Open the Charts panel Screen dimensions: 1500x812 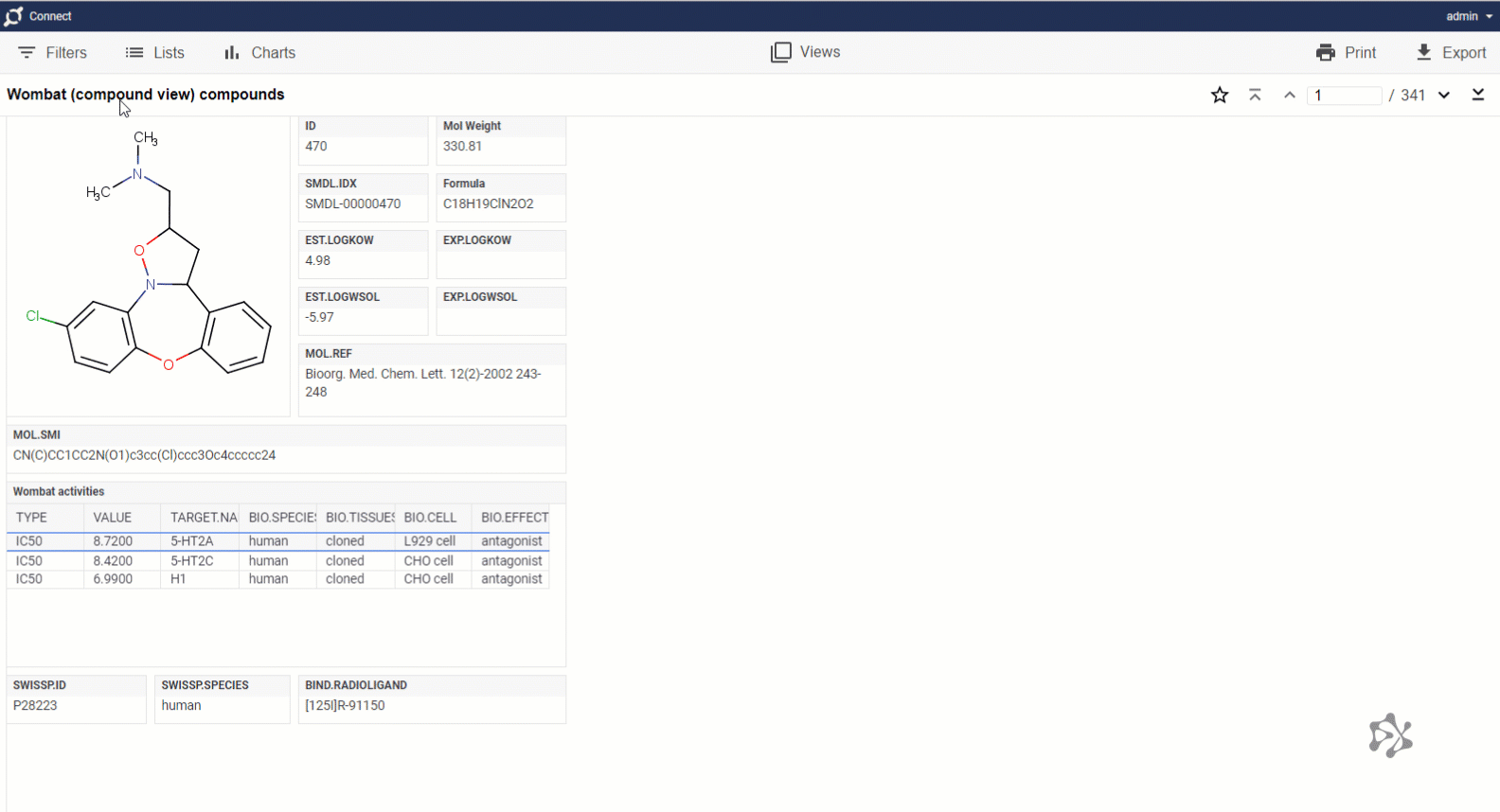[x=259, y=53]
